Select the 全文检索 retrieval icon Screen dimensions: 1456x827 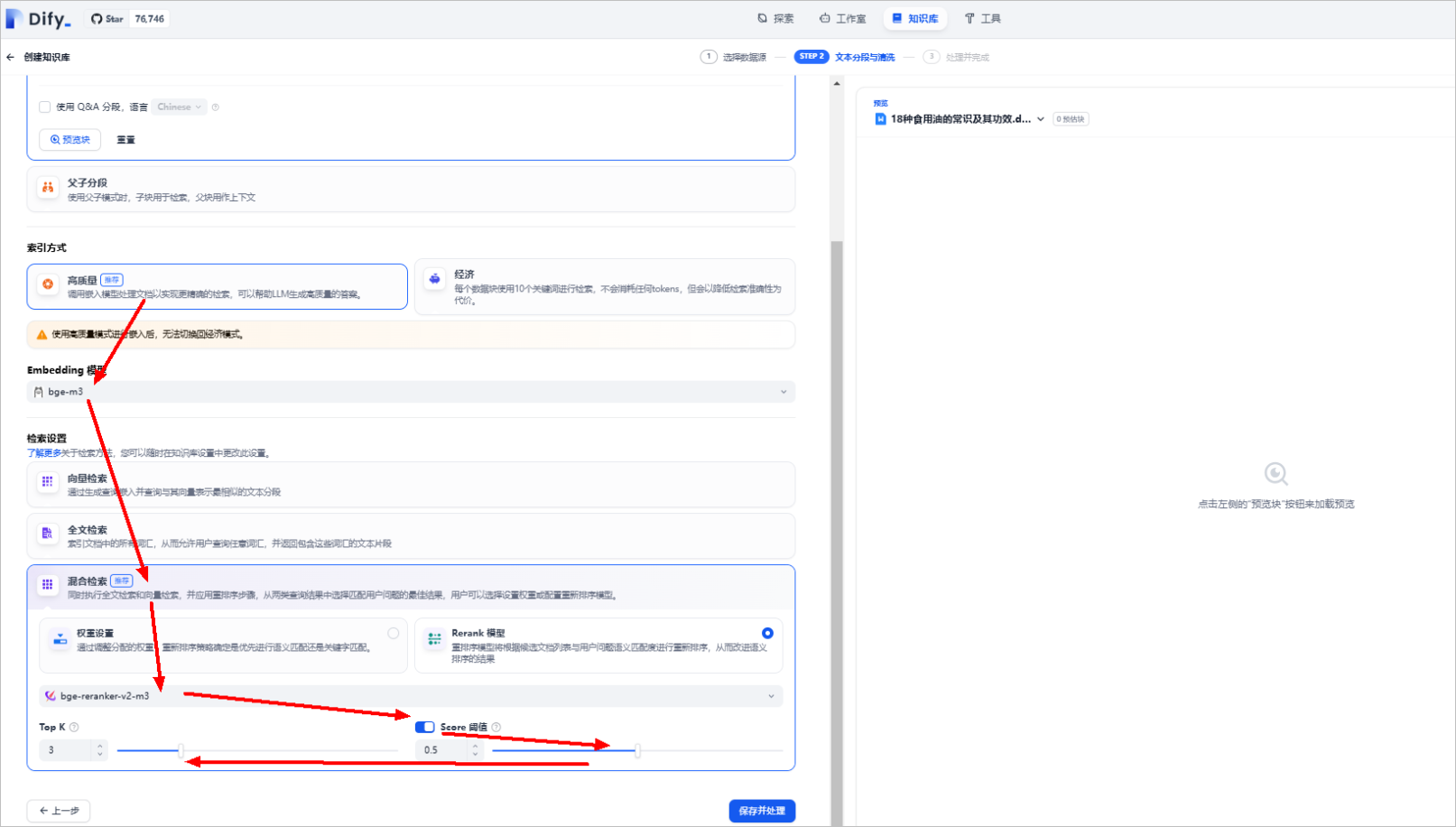tap(48, 534)
